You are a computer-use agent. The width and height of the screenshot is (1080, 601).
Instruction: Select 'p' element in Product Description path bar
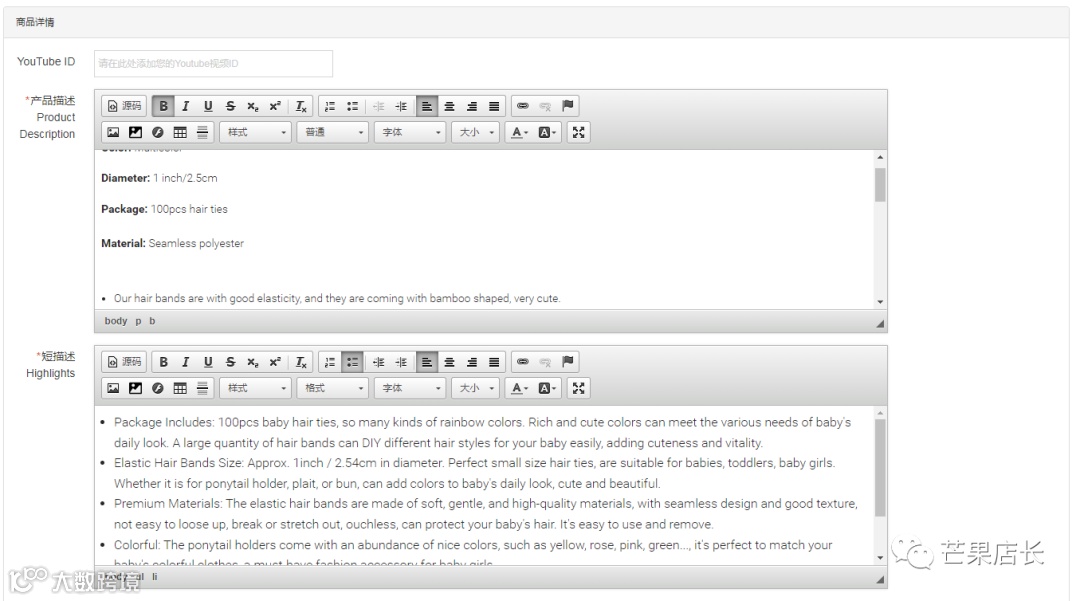pos(138,321)
